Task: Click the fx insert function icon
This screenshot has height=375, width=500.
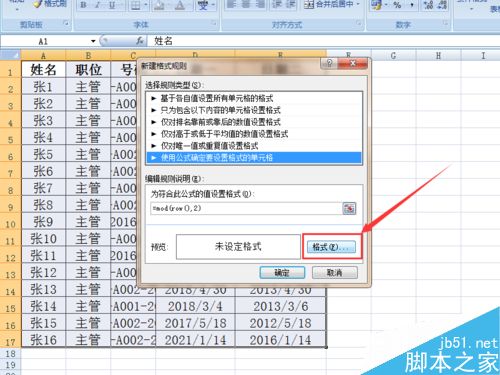Action: coord(140,41)
